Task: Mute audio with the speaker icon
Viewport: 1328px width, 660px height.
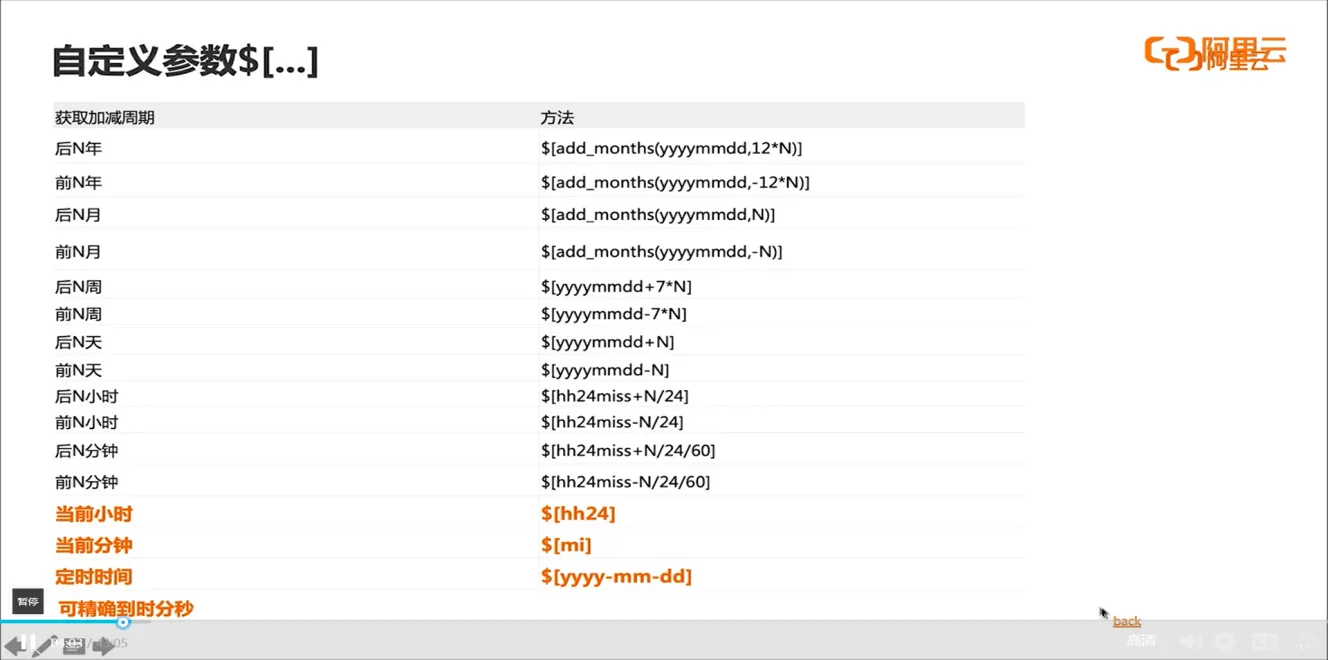Action: click(x=1189, y=642)
